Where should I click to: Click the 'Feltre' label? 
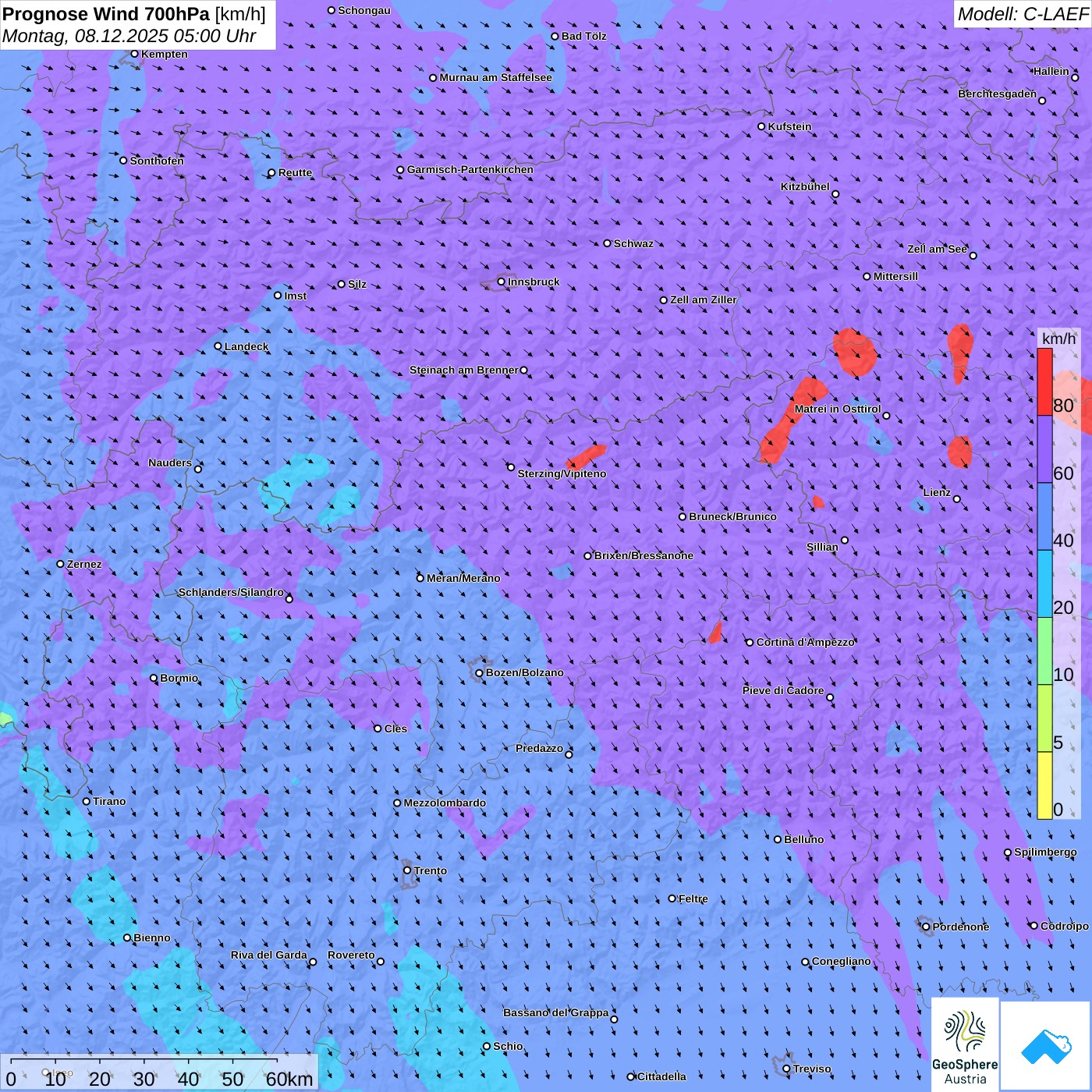coord(693,899)
